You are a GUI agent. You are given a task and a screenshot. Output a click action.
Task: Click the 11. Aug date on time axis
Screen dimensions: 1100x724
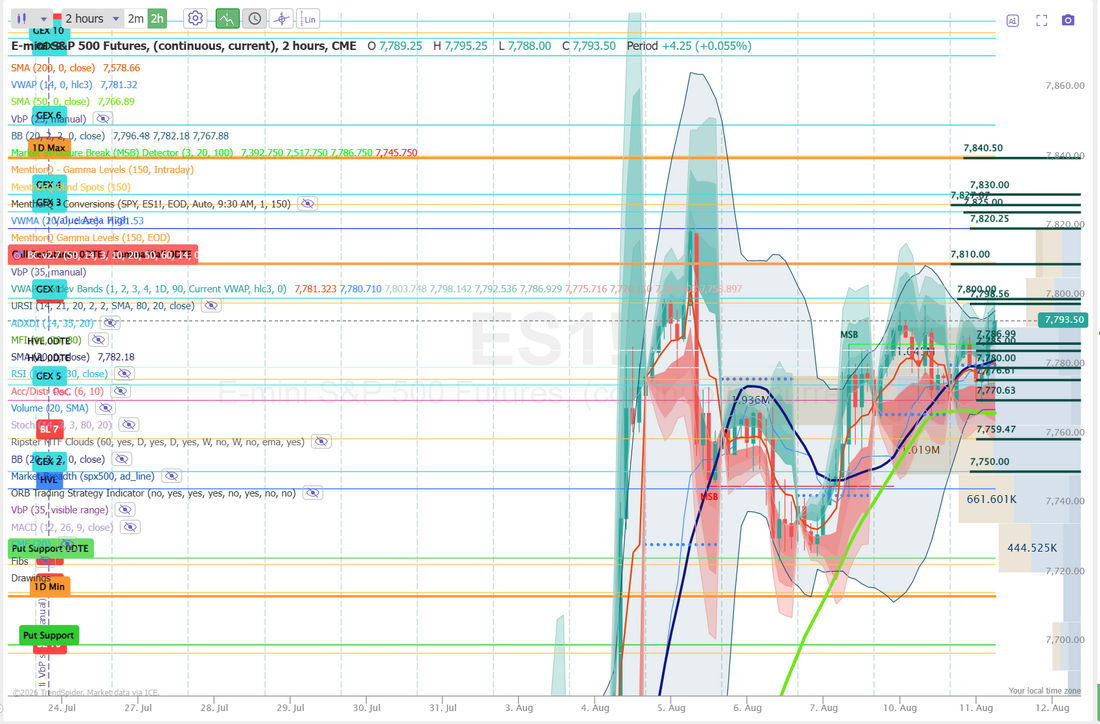(x=978, y=708)
